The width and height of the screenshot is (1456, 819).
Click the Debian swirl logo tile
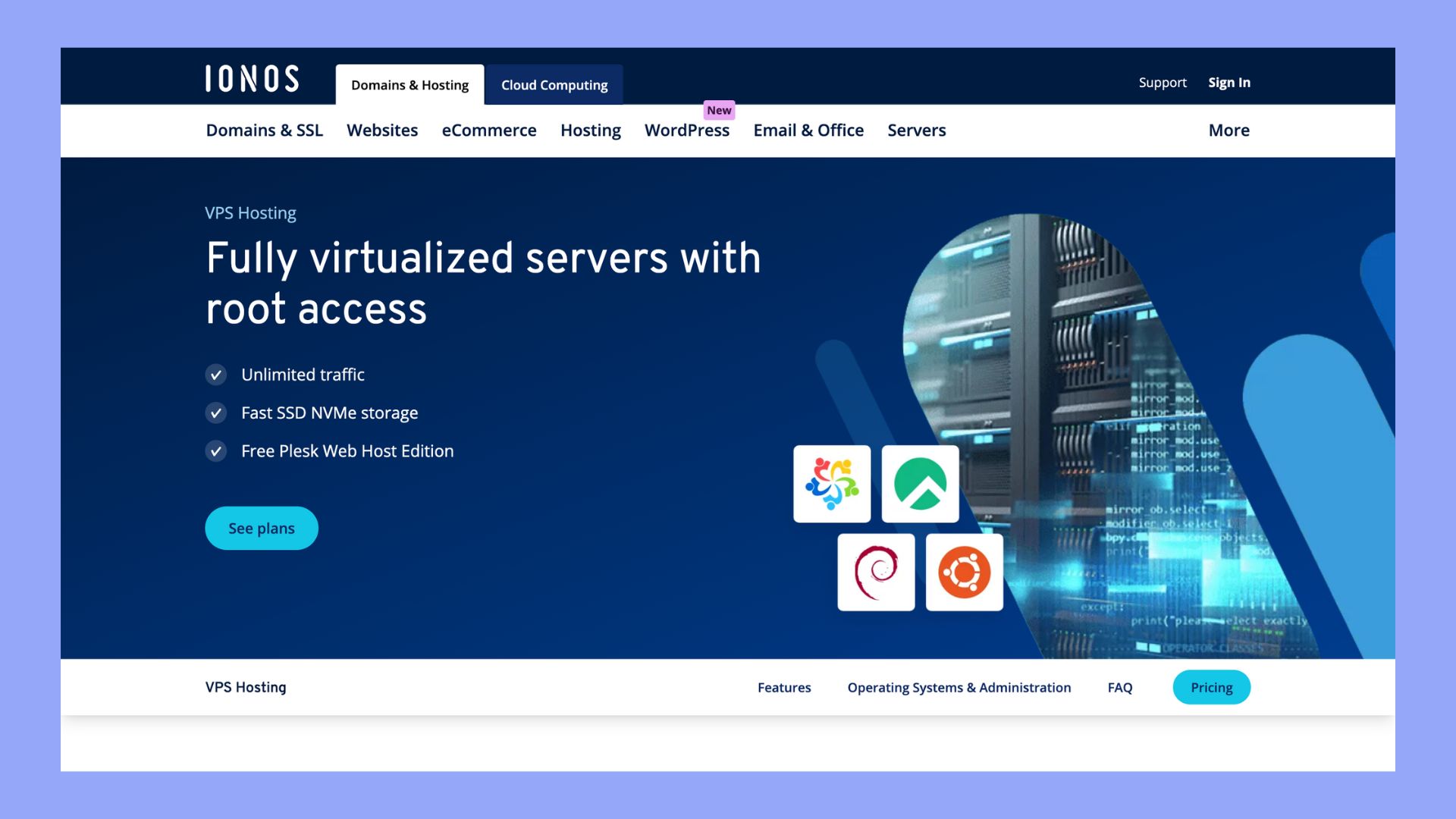[x=876, y=573]
